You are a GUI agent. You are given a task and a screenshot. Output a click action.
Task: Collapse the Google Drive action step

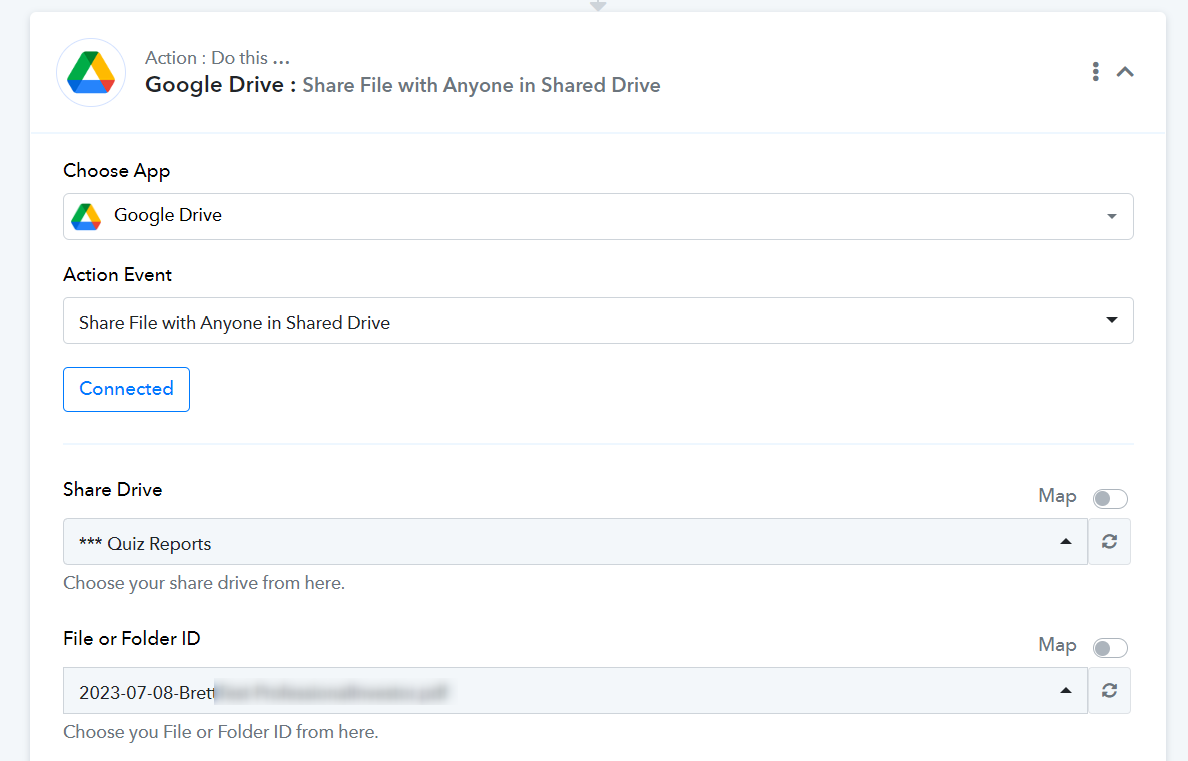click(1125, 72)
